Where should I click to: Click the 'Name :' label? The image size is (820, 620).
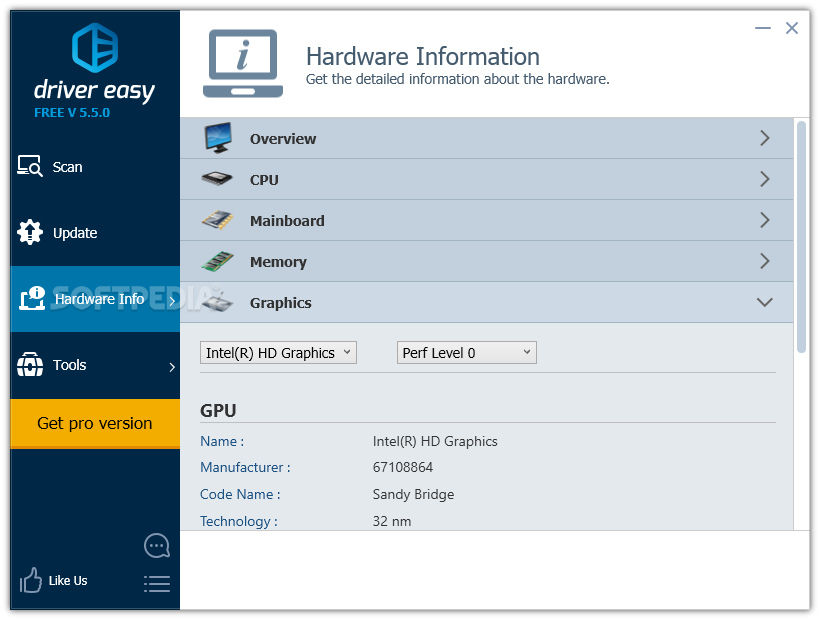pos(222,441)
